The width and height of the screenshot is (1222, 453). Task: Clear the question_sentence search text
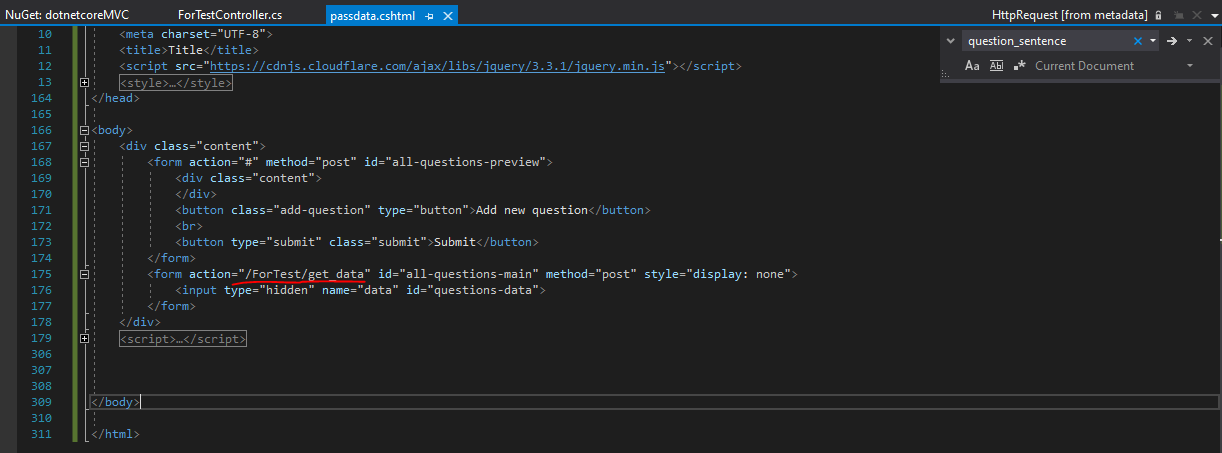point(1138,41)
